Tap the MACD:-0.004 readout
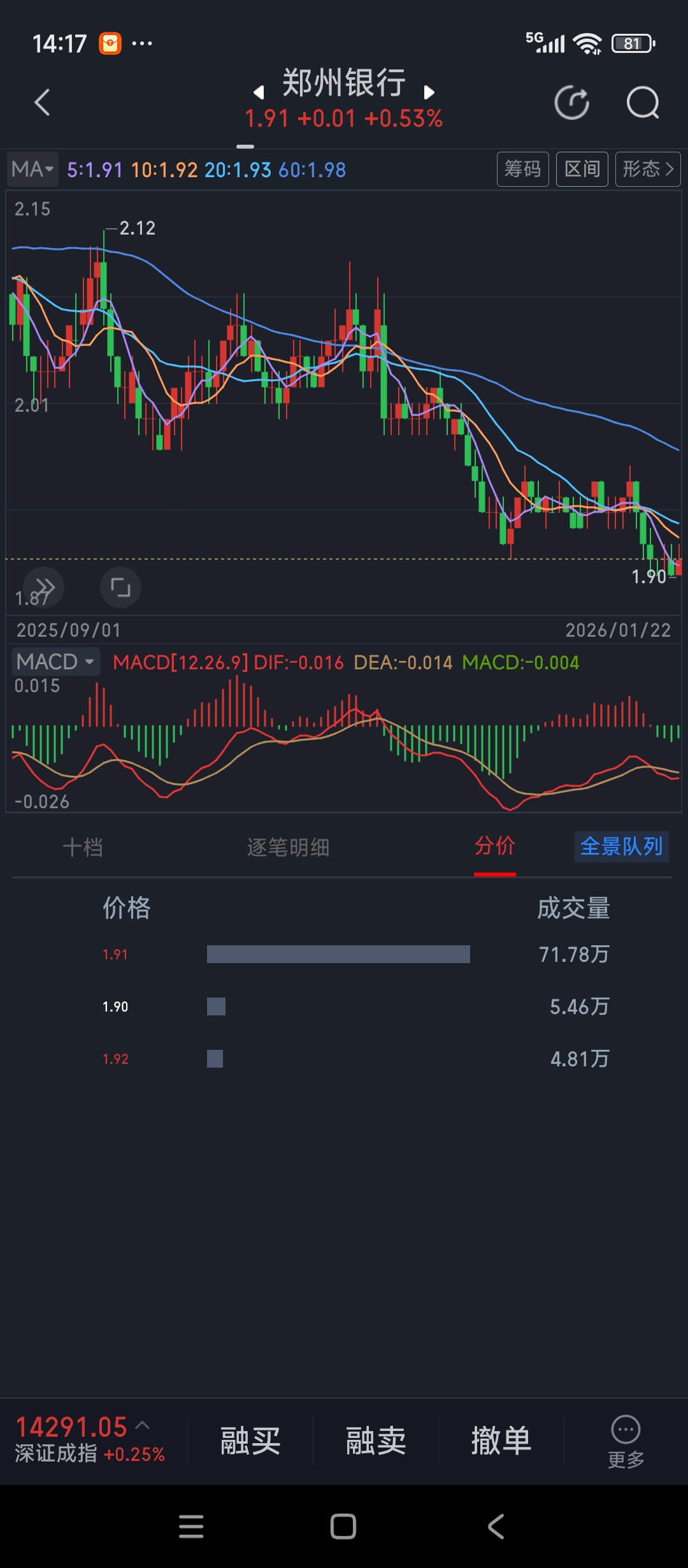This screenshot has width=688, height=1568. pos(520,662)
